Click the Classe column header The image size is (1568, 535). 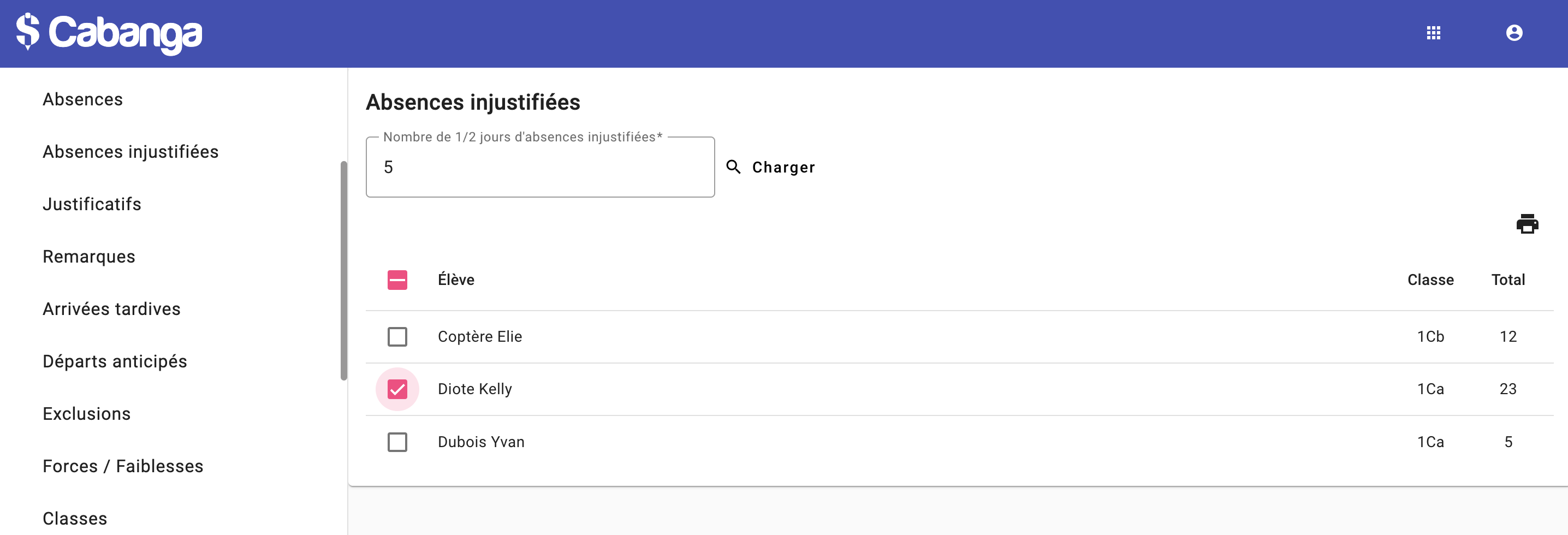[1430, 280]
